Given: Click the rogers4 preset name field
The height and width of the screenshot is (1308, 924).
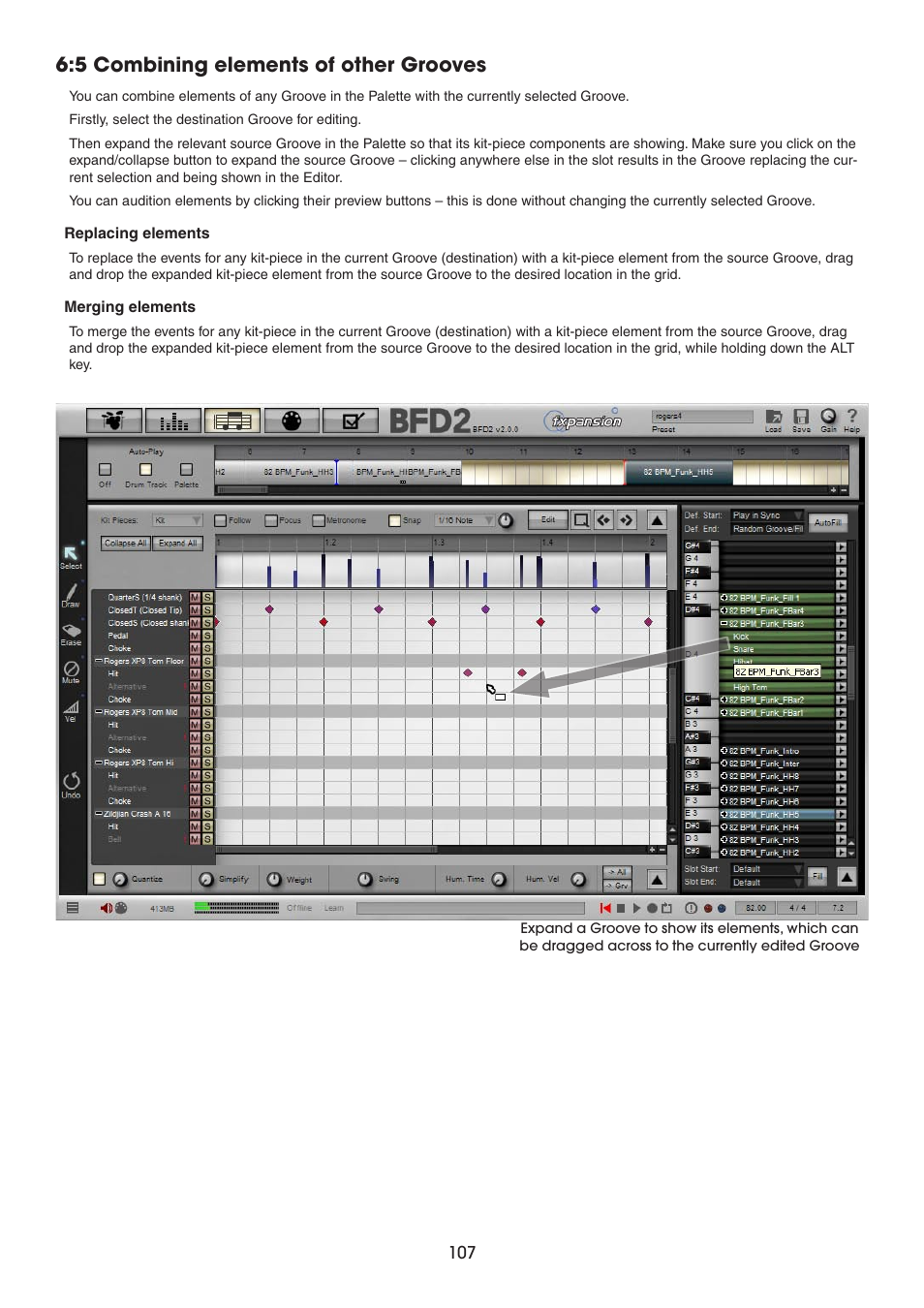Looking at the screenshot, I should tap(702, 417).
